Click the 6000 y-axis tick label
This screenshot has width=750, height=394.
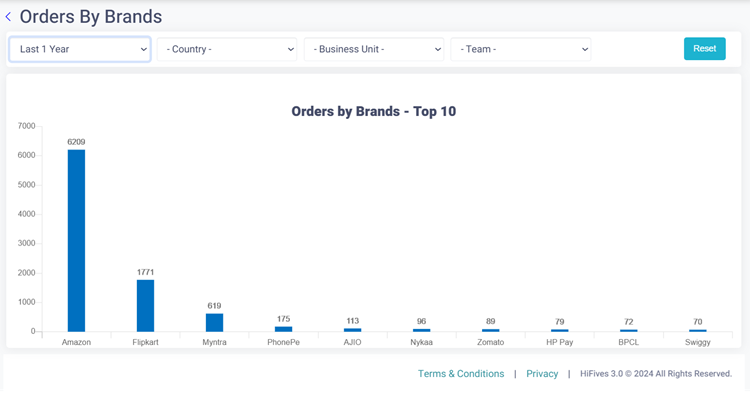point(26,155)
